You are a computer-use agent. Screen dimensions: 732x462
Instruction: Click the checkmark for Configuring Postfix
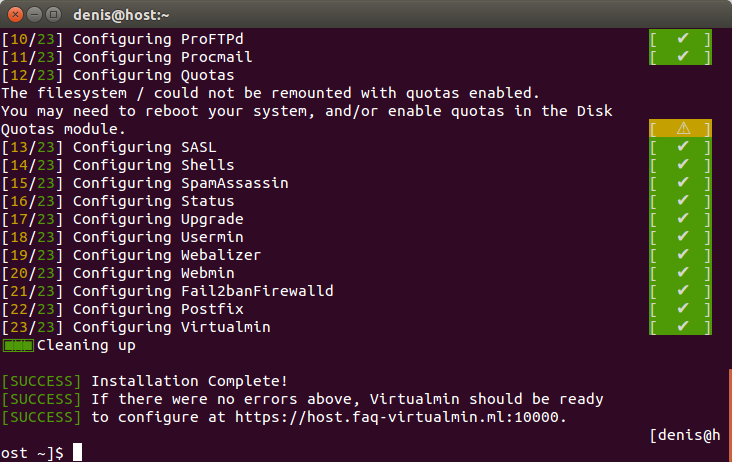pyautogui.click(x=683, y=308)
